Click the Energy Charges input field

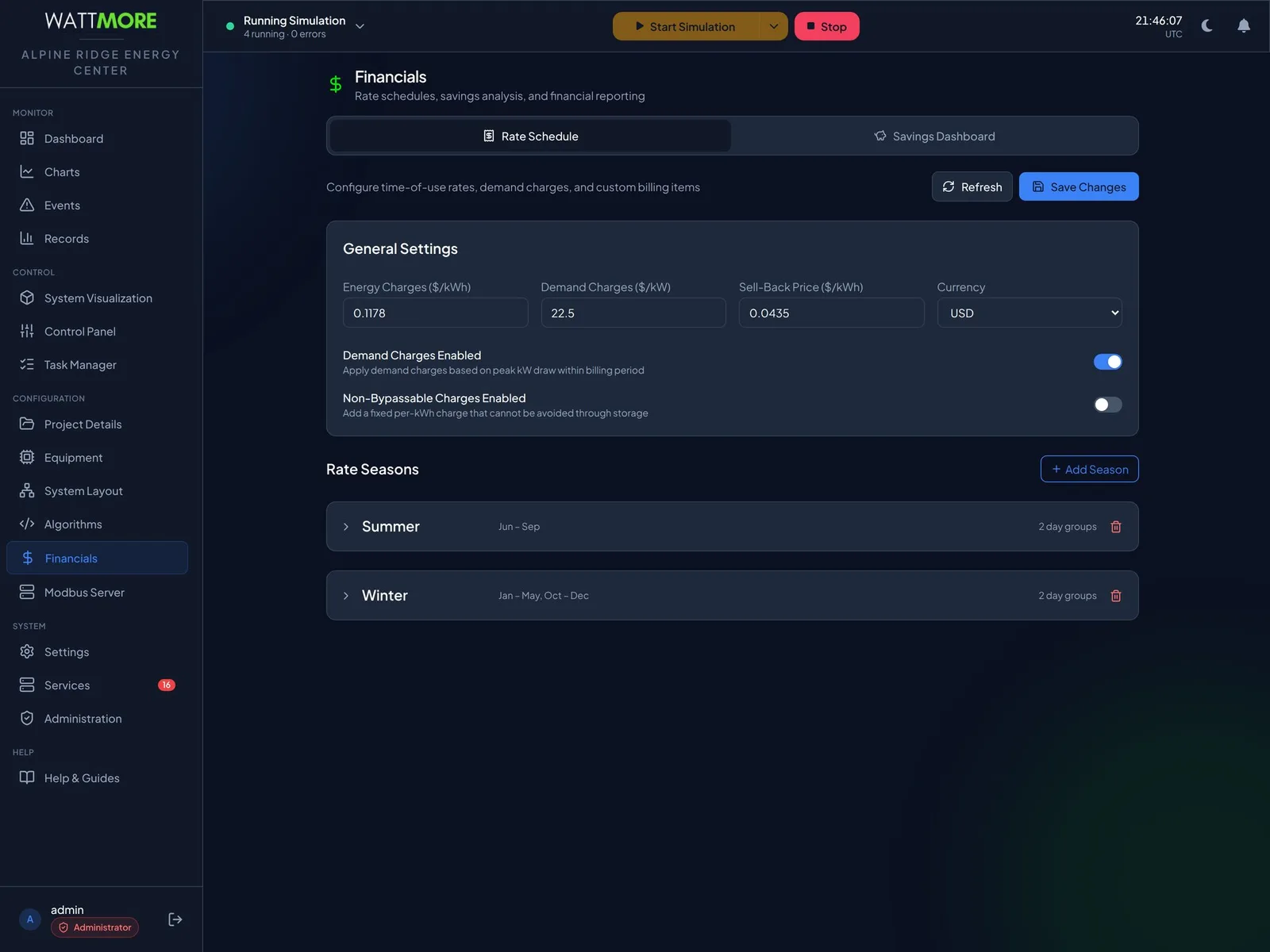tap(435, 313)
